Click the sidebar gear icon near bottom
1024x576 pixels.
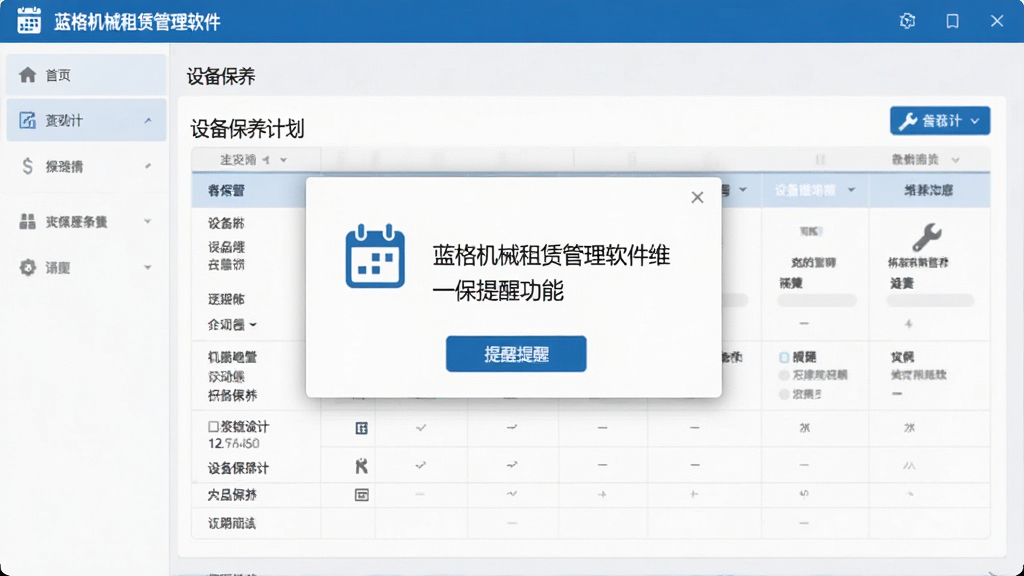tap(27, 267)
